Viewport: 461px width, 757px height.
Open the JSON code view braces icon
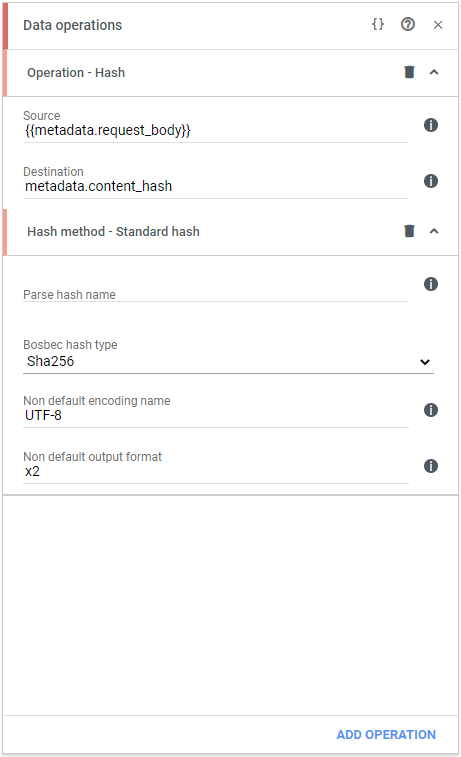[378, 25]
